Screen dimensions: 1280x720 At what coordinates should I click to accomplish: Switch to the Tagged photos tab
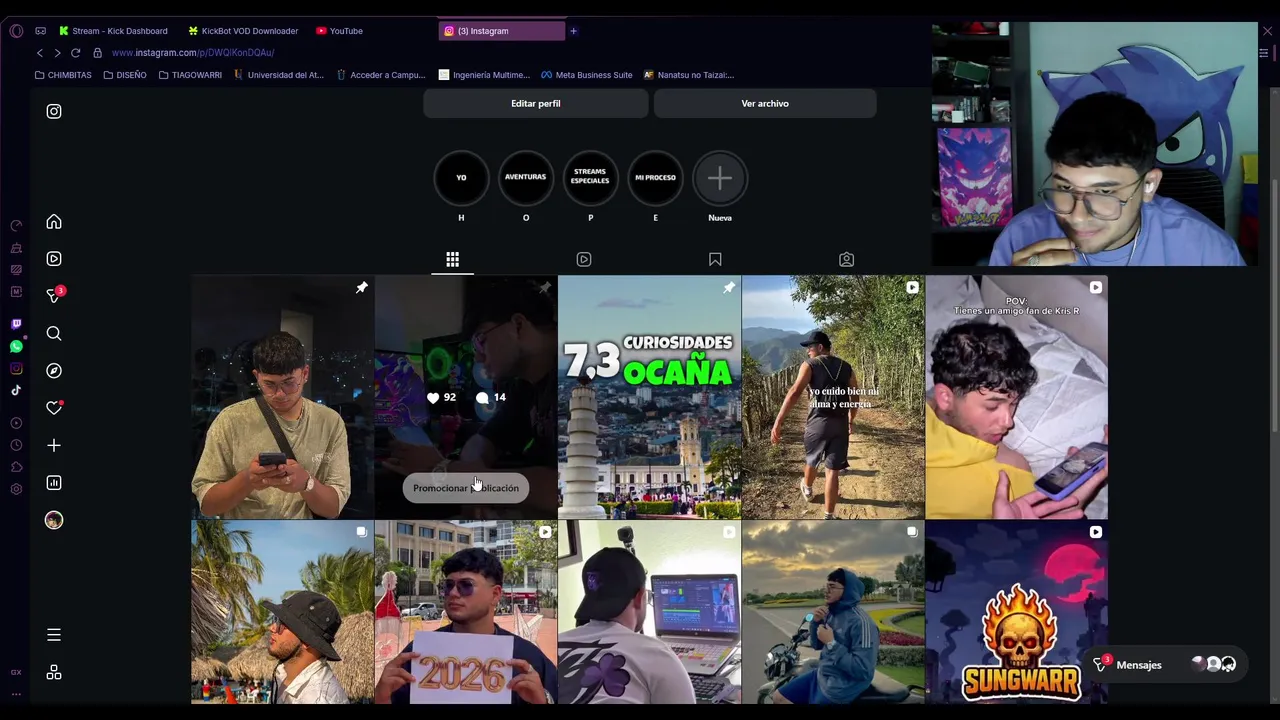(846, 260)
